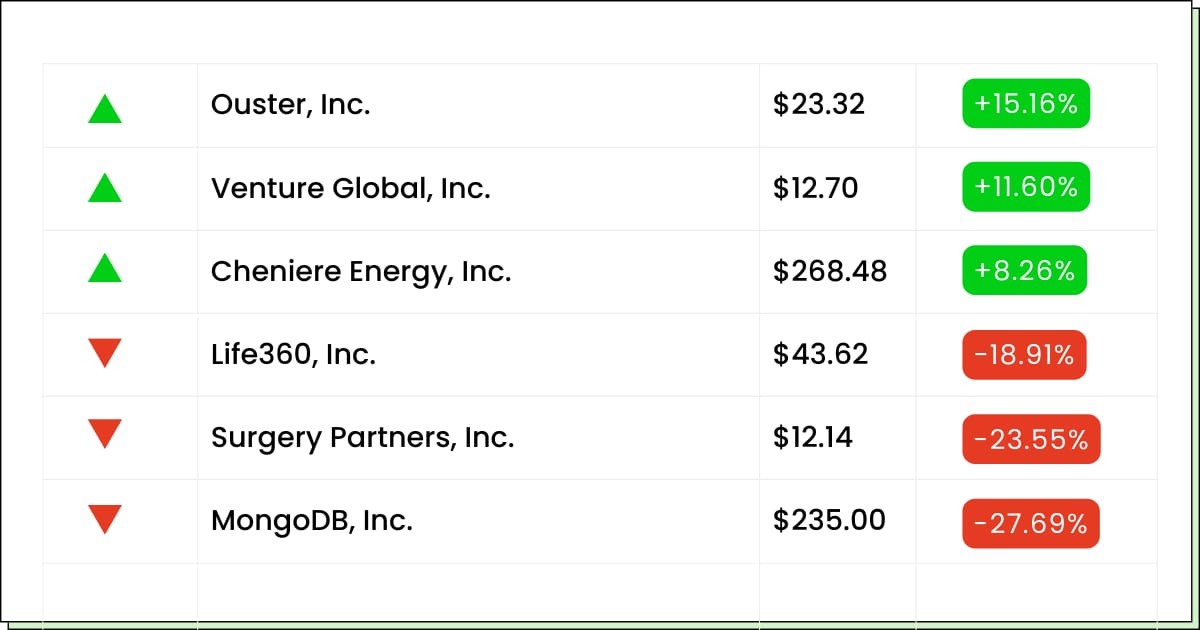Open the Cheniere Energy, Inc. entry
The height and width of the screenshot is (630, 1200).
[x=361, y=272]
